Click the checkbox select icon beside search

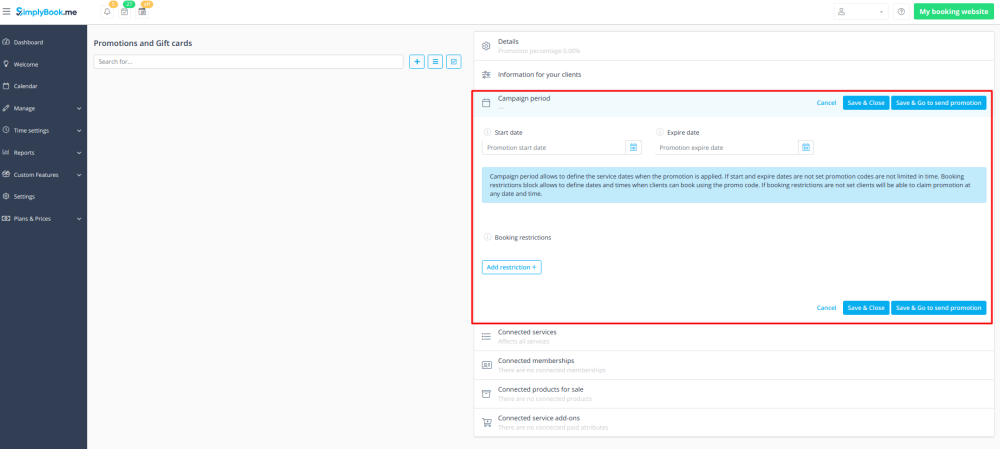[453, 62]
